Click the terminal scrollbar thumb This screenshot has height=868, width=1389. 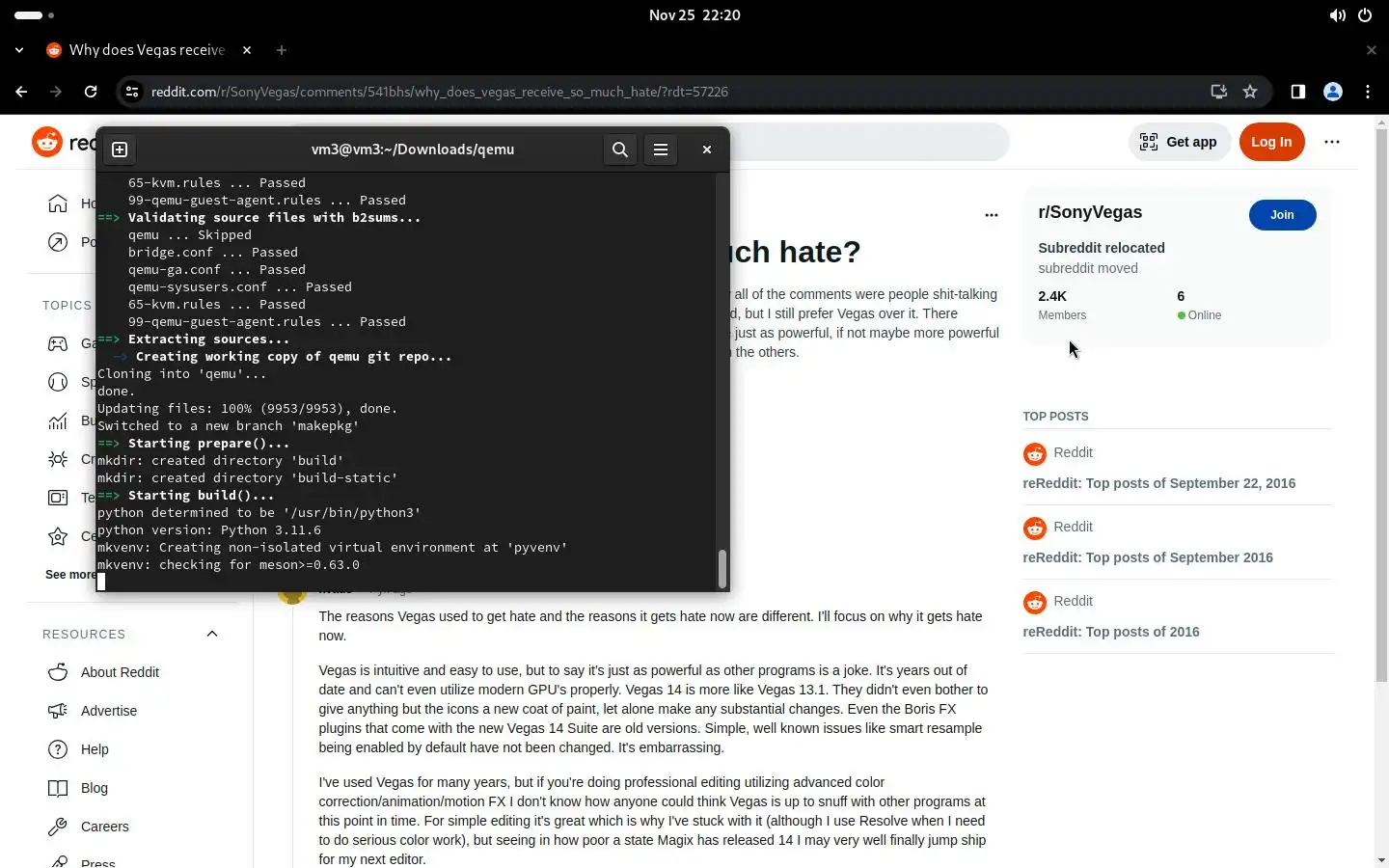tap(722, 569)
